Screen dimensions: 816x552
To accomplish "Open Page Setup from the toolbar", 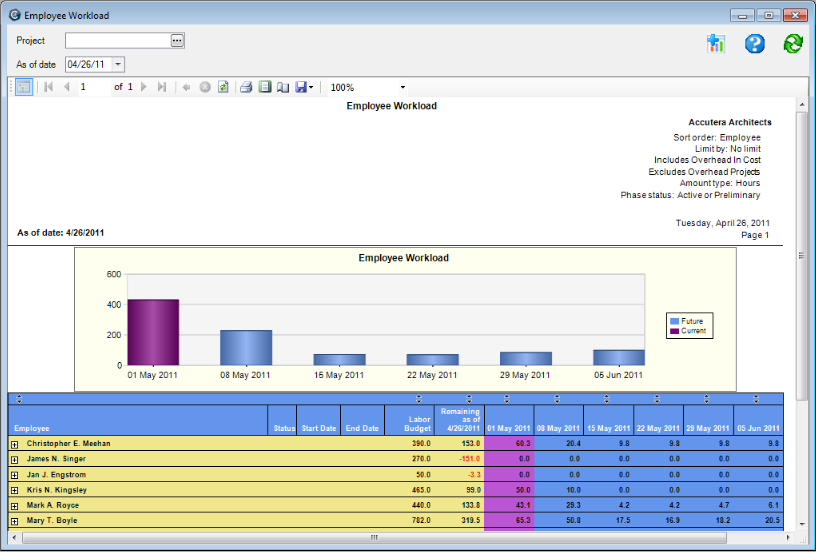I will pos(282,87).
